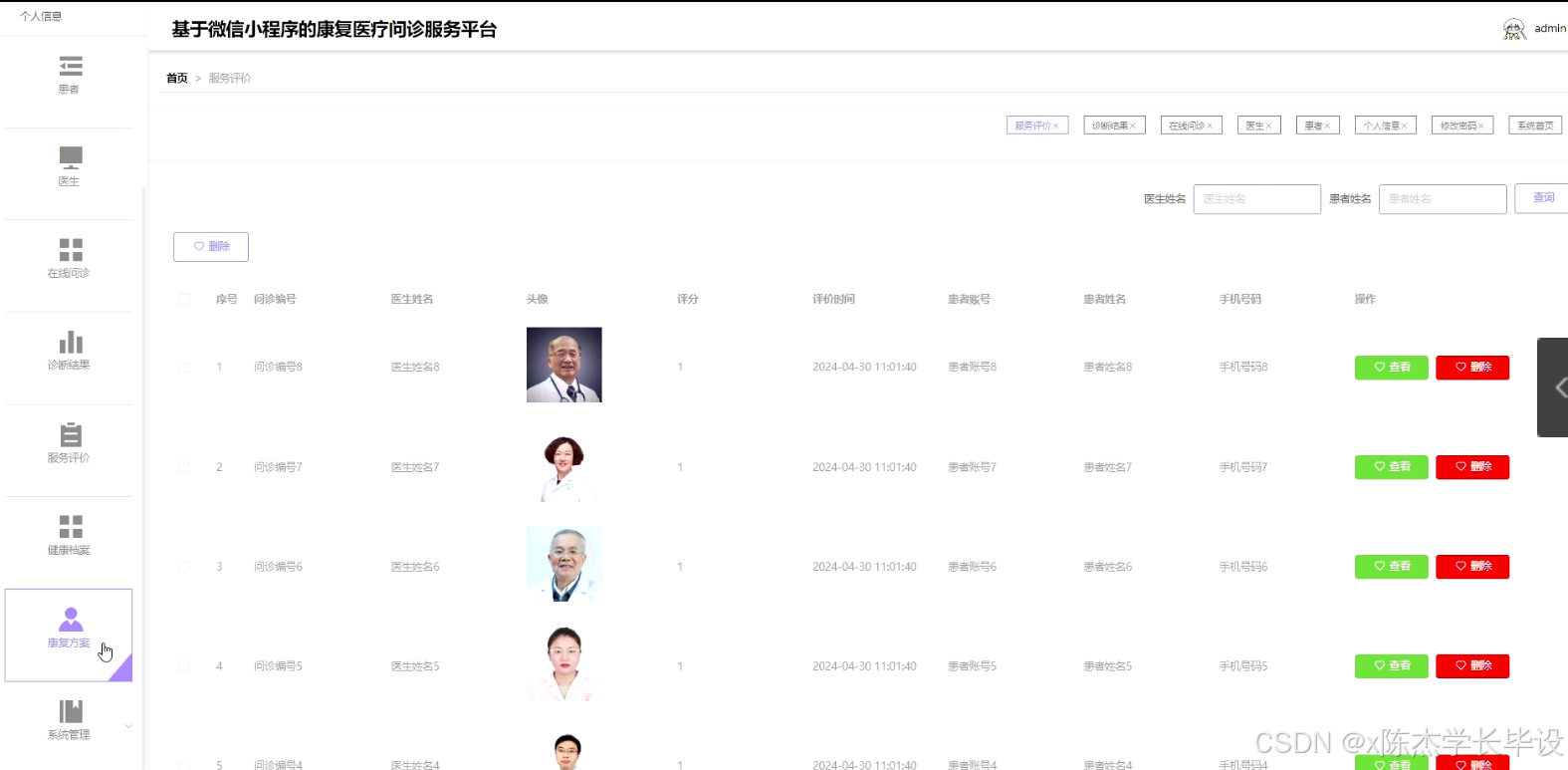
Task: Delete the 问诊编号6 record
Action: [1472, 567]
